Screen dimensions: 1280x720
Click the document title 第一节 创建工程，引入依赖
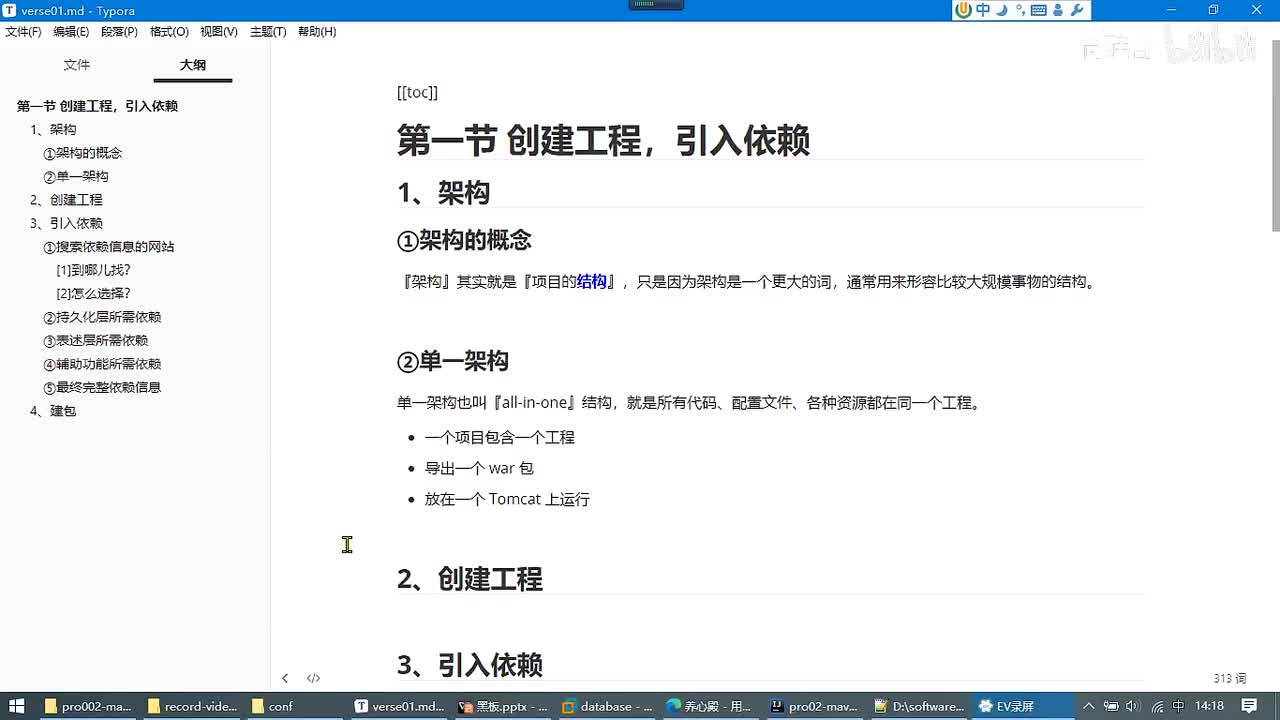[x=603, y=140]
